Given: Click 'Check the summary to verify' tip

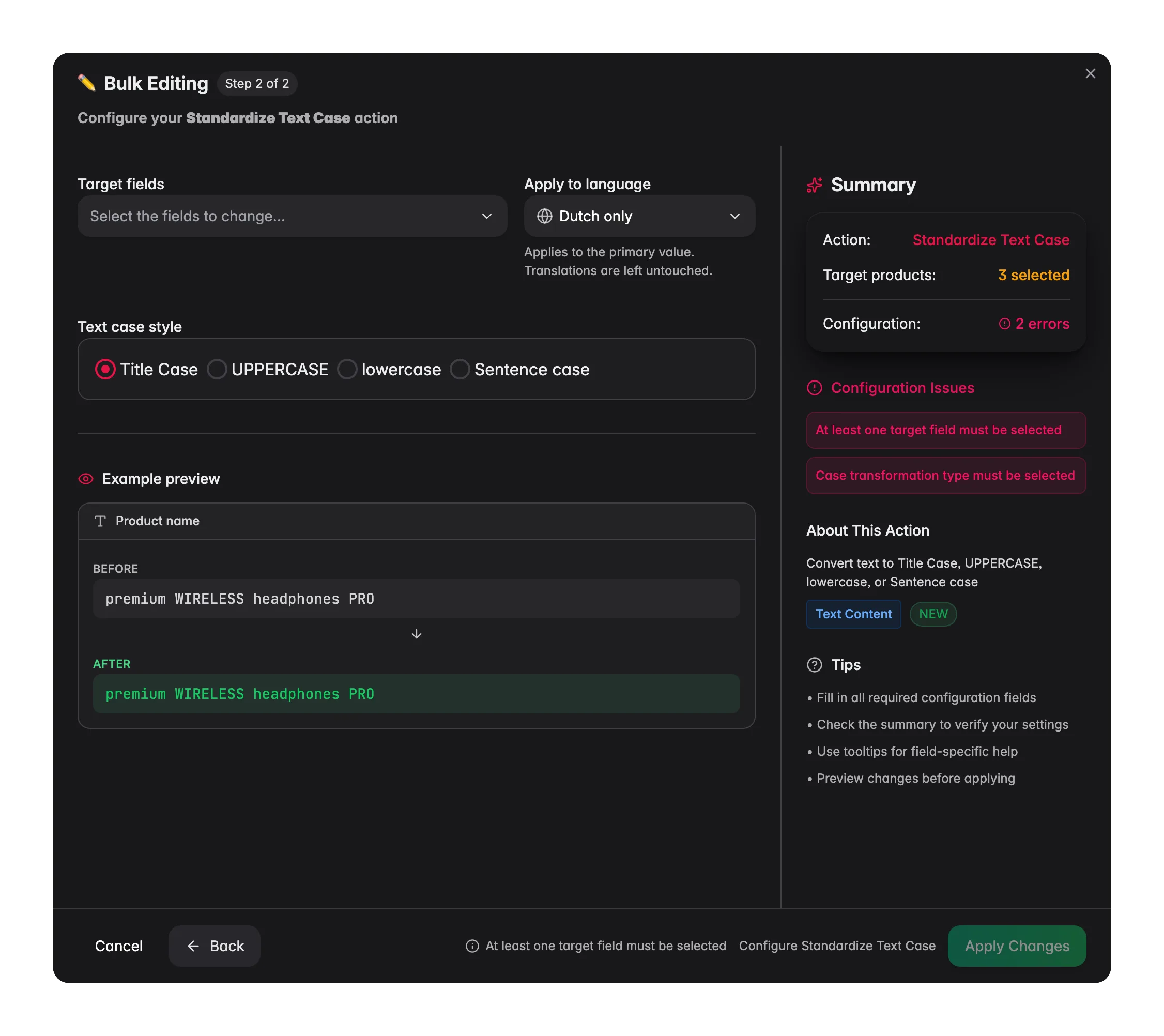Looking at the screenshot, I should (x=942, y=724).
